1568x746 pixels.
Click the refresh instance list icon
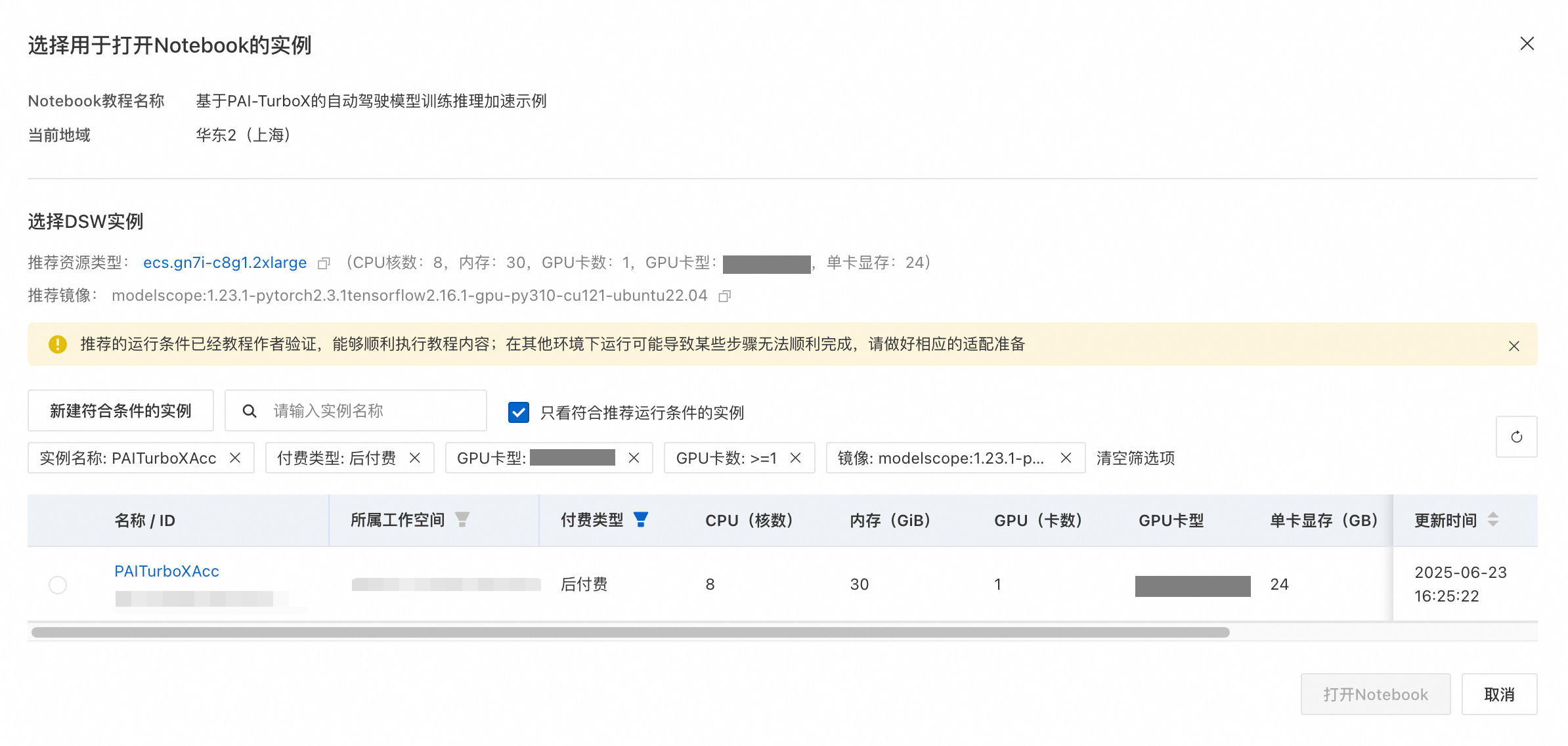point(1516,437)
